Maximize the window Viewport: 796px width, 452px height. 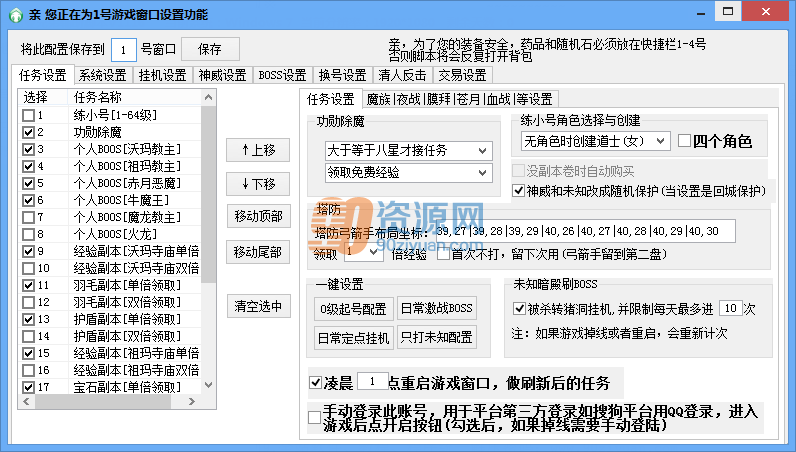point(728,11)
